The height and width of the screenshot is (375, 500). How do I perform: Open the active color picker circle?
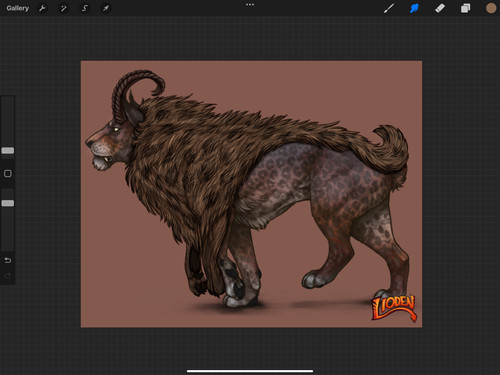coord(491,8)
